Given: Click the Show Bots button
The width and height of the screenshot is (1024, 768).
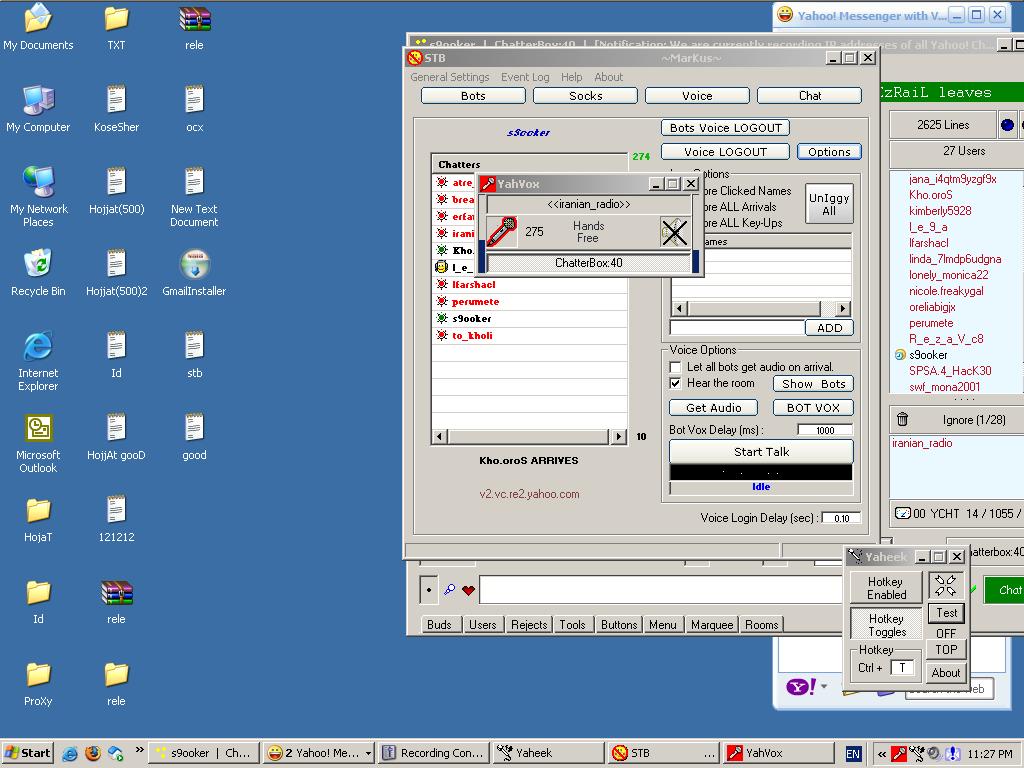Looking at the screenshot, I should tap(814, 384).
